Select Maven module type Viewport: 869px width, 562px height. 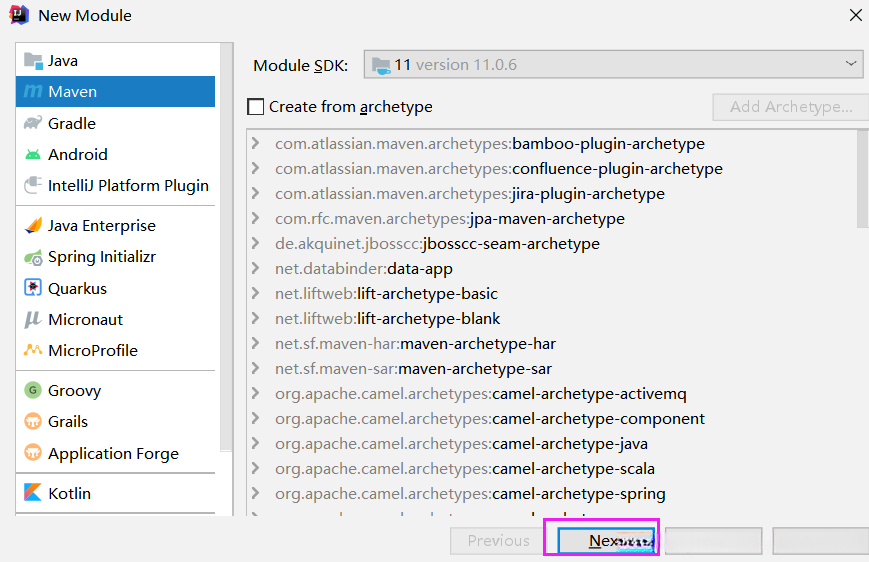click(115, 91)
